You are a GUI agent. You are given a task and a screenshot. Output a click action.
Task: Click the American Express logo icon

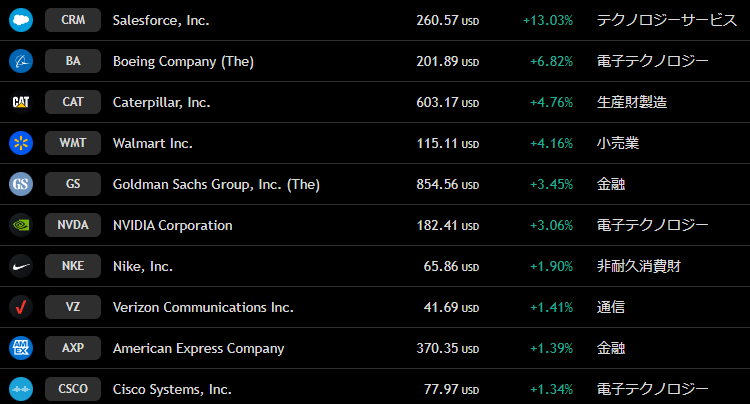(x=21, y=348)
